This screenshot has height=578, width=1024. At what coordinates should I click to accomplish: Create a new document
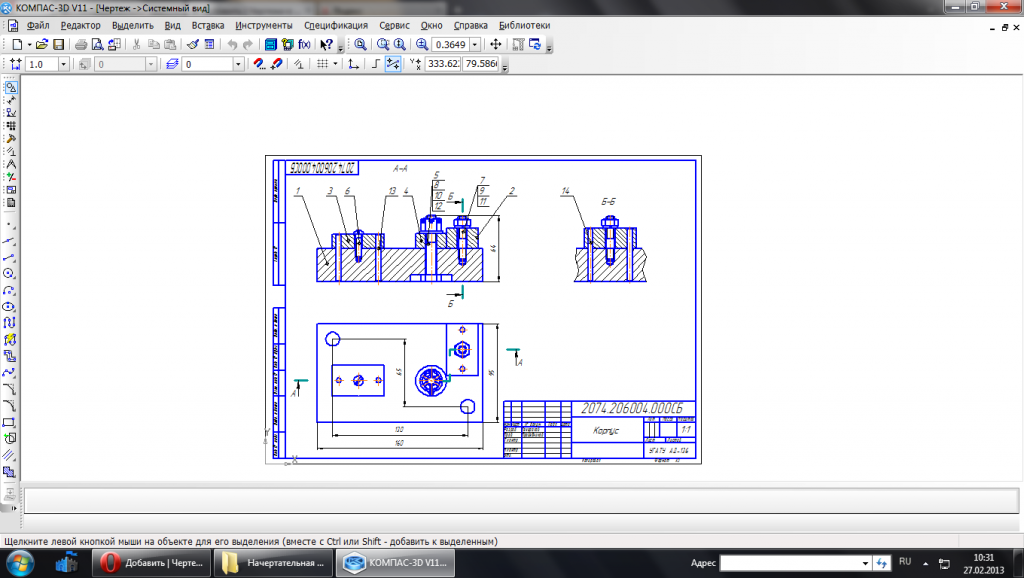[17, 44]
